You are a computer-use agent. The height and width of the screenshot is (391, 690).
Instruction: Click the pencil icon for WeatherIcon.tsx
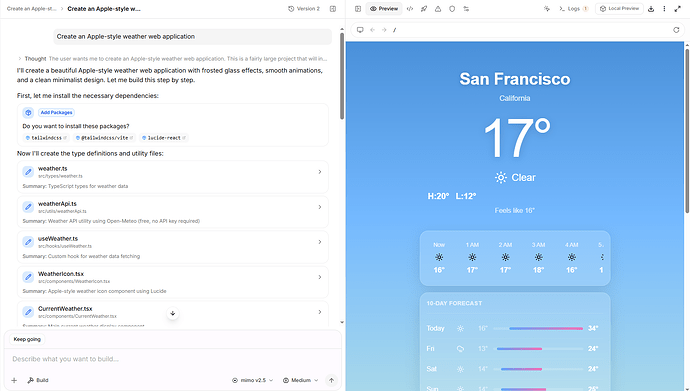(x=28, y=277)
